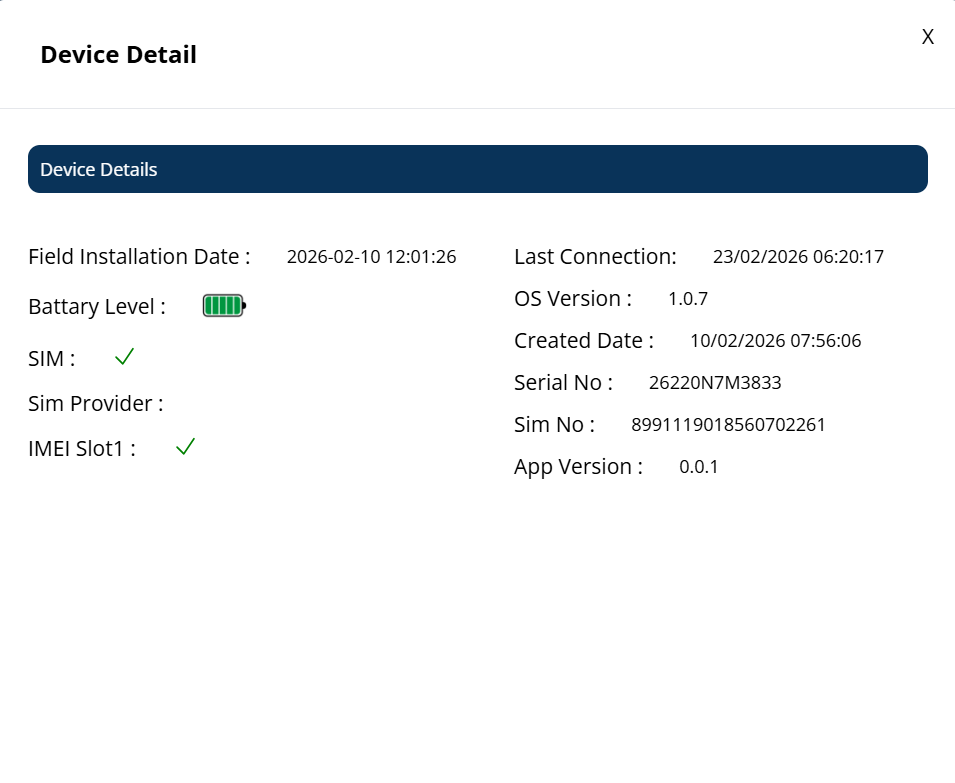Screen dimensions: 955x783
Task: Click the serial number 26220N7M3833
Action: tap(715, 383)
